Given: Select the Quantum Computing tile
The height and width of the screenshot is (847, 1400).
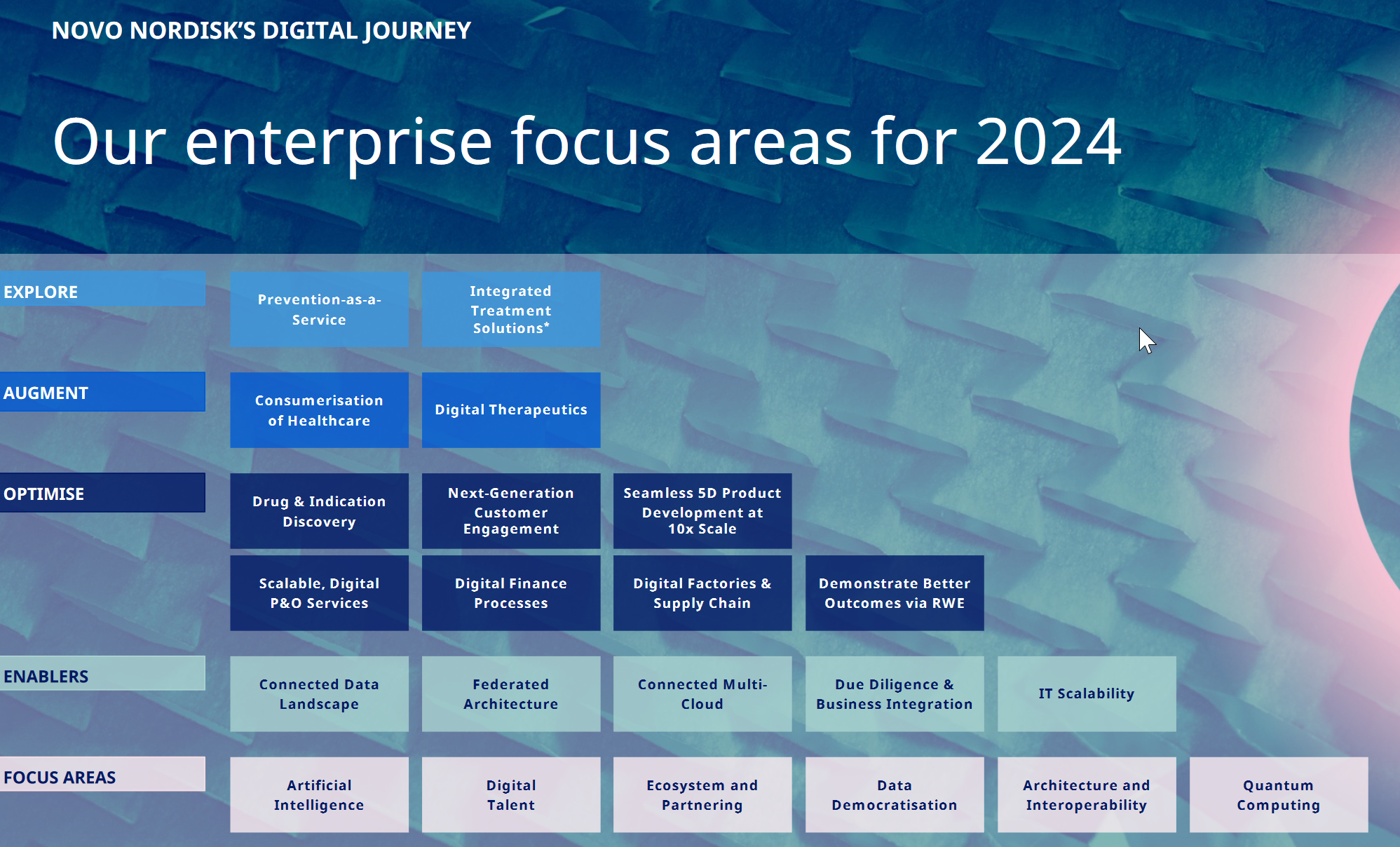Looking at the screenshot, I should (x=1278, y=795).
